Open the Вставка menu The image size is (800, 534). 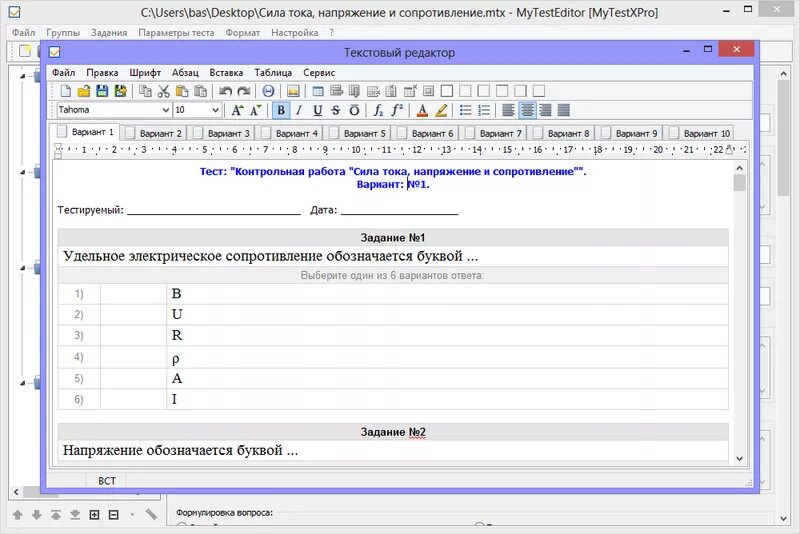(226, 72)
